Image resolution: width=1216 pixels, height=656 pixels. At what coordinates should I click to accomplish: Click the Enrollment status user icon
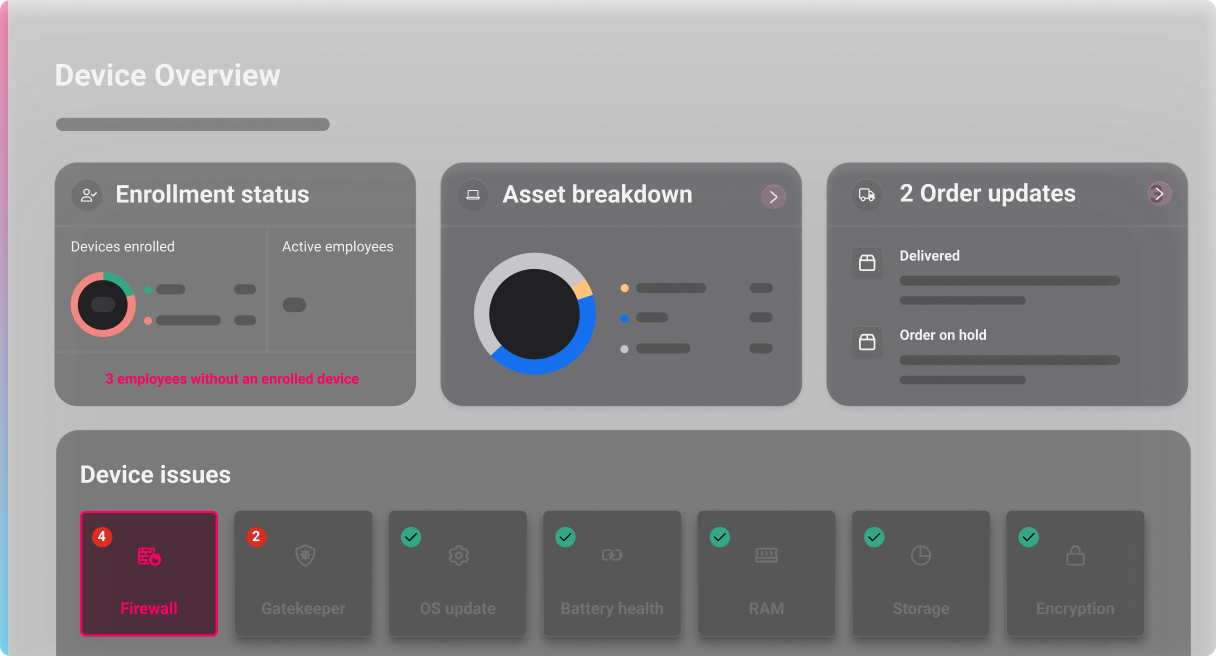pyautogui.click(x=87, y=195)
